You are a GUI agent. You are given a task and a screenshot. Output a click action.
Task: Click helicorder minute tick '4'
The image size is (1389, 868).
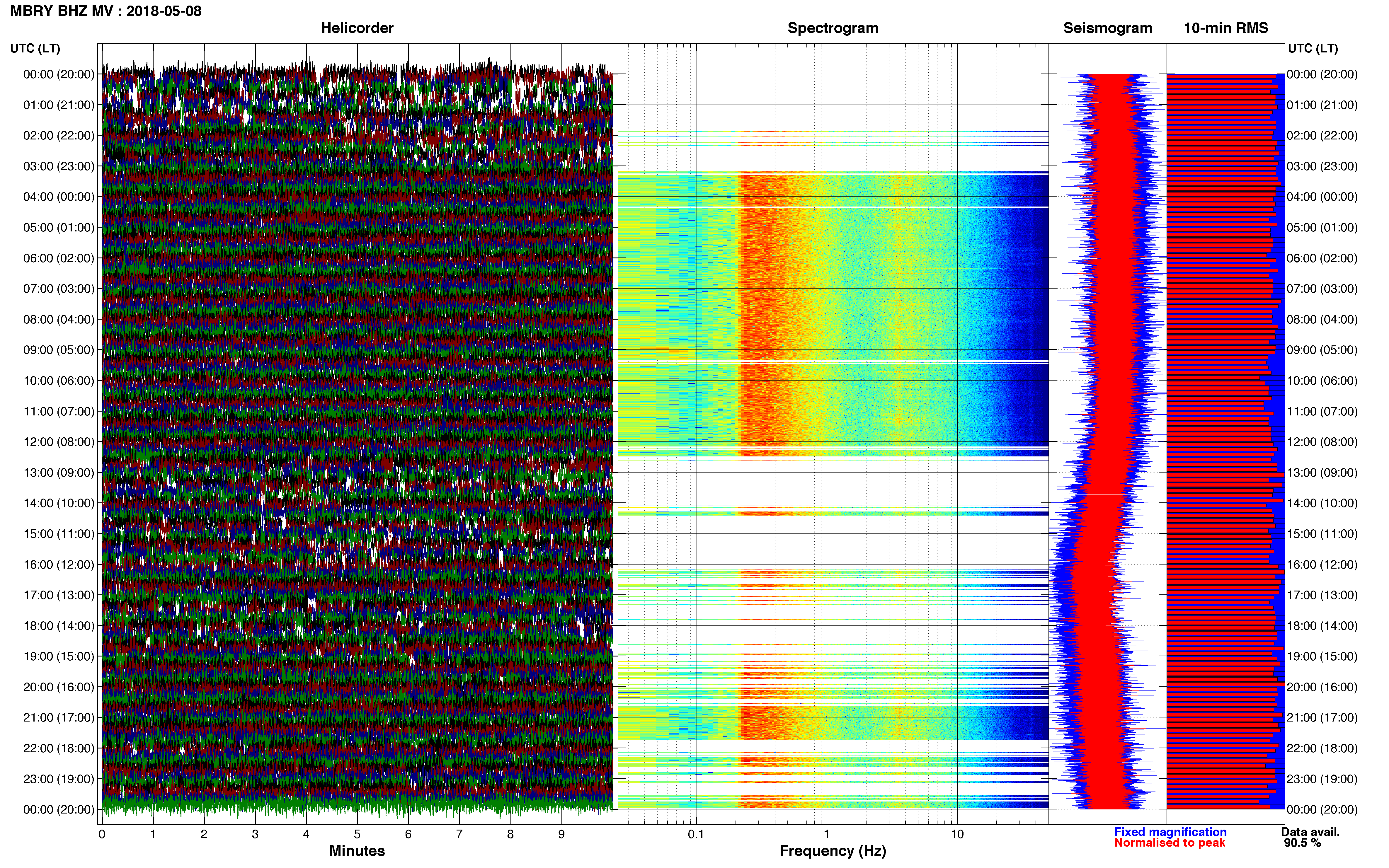(x=306, y=834)
